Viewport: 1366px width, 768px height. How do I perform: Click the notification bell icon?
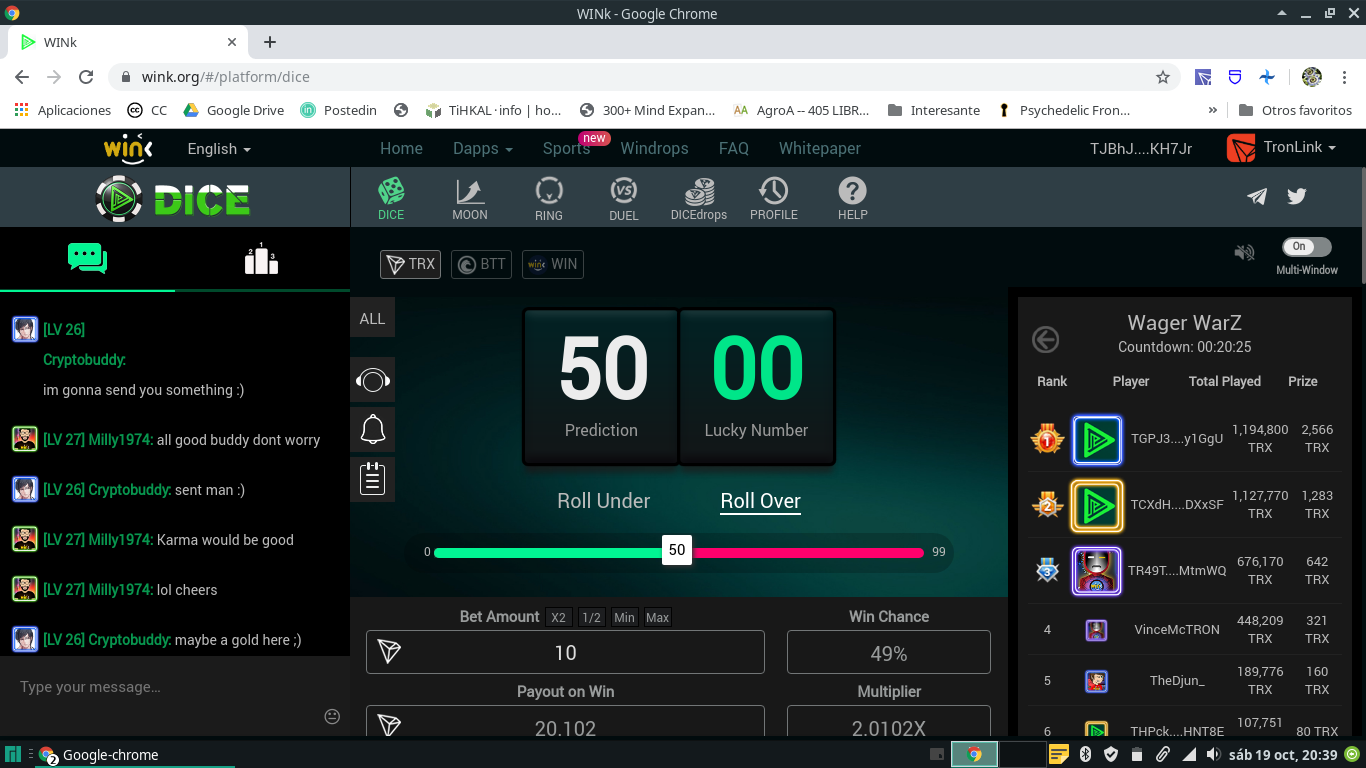pyautogui.click(x=372, y=429)
